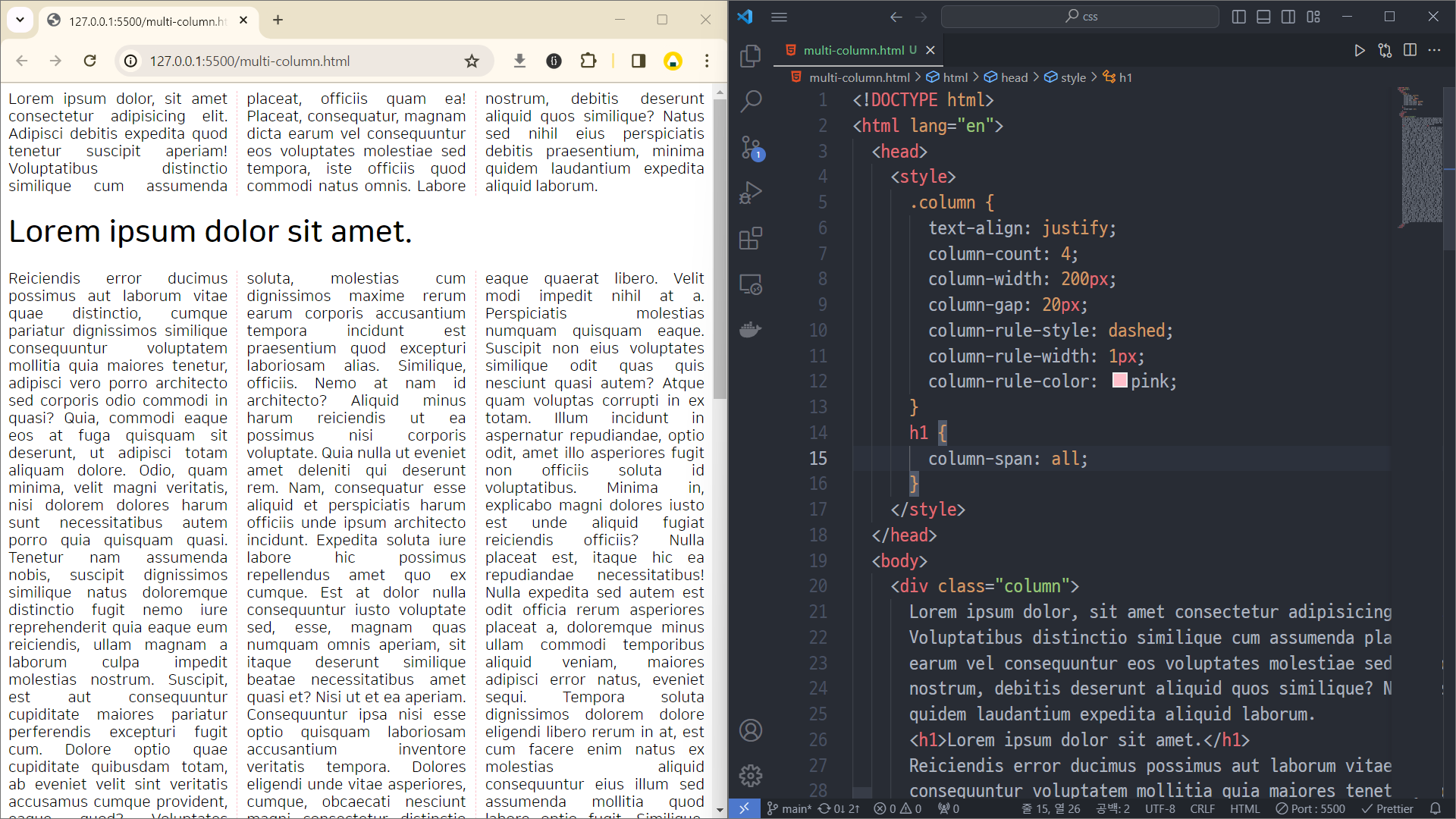The height and width of the screenshot is (819, 1456).
Task: Split the editor to the right
Action: click(1410, 50)
